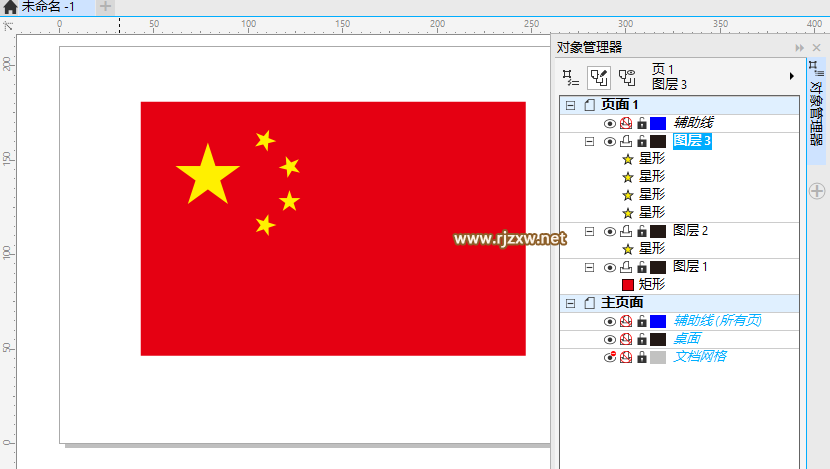Toggle printing icon for 图层 1
The height and width of the screenshot is (469, 830).
[626, 267]
